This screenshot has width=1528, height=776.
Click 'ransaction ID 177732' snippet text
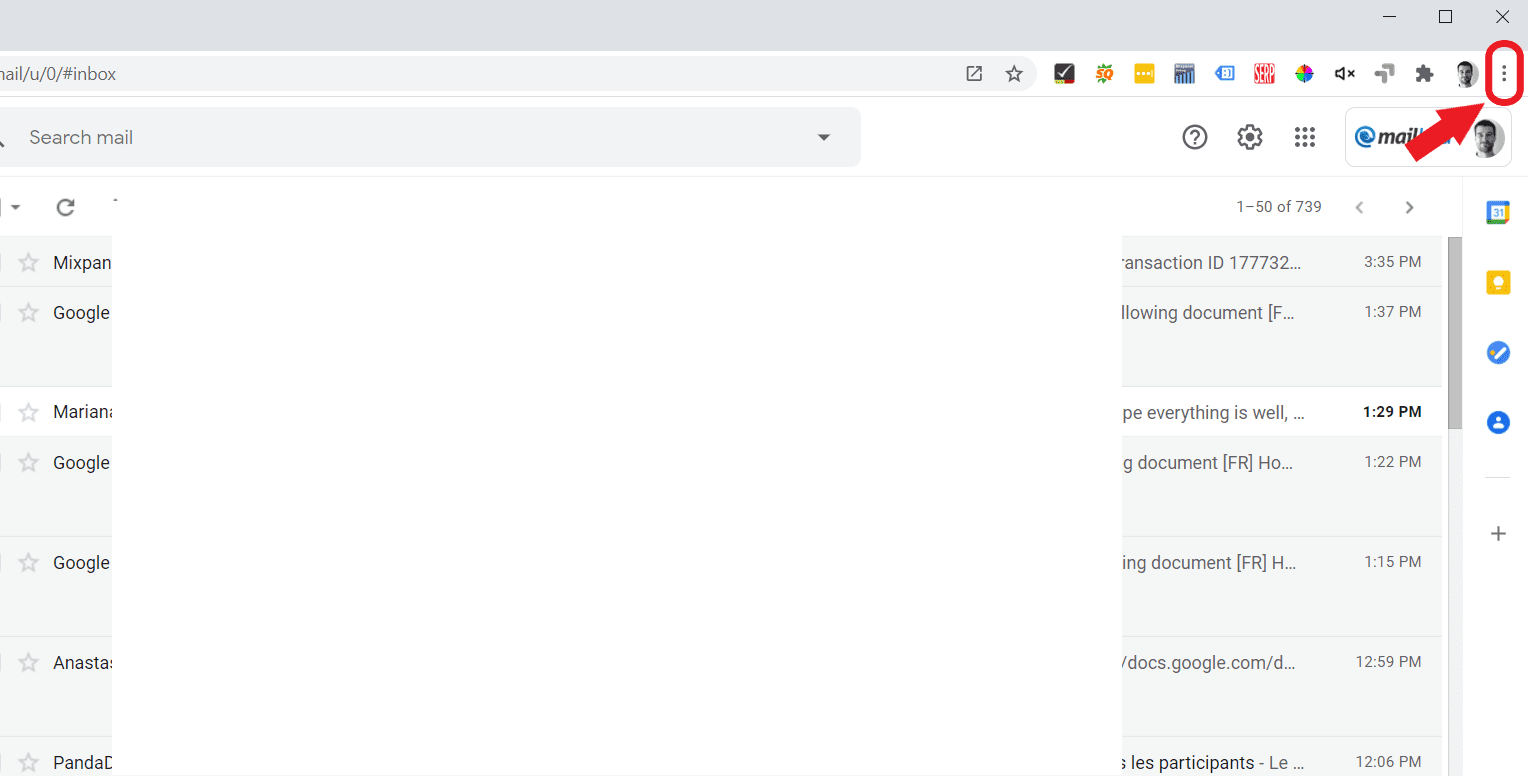pos(1212,263)
